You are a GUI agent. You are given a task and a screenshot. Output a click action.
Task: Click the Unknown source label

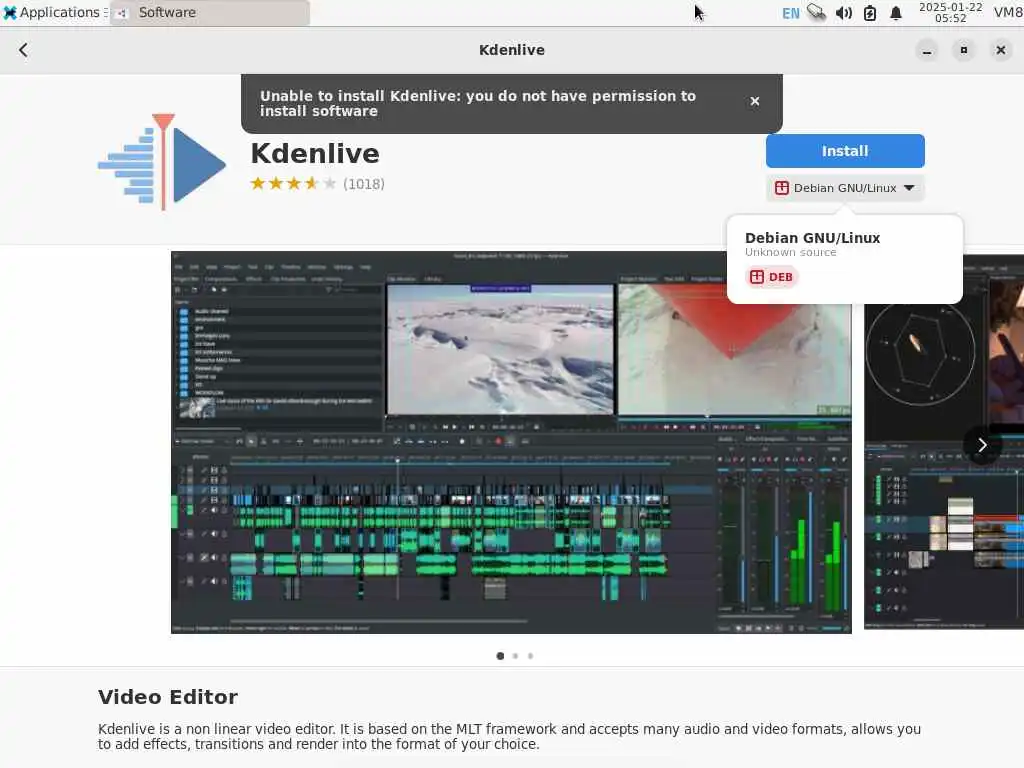coord(790,253)
